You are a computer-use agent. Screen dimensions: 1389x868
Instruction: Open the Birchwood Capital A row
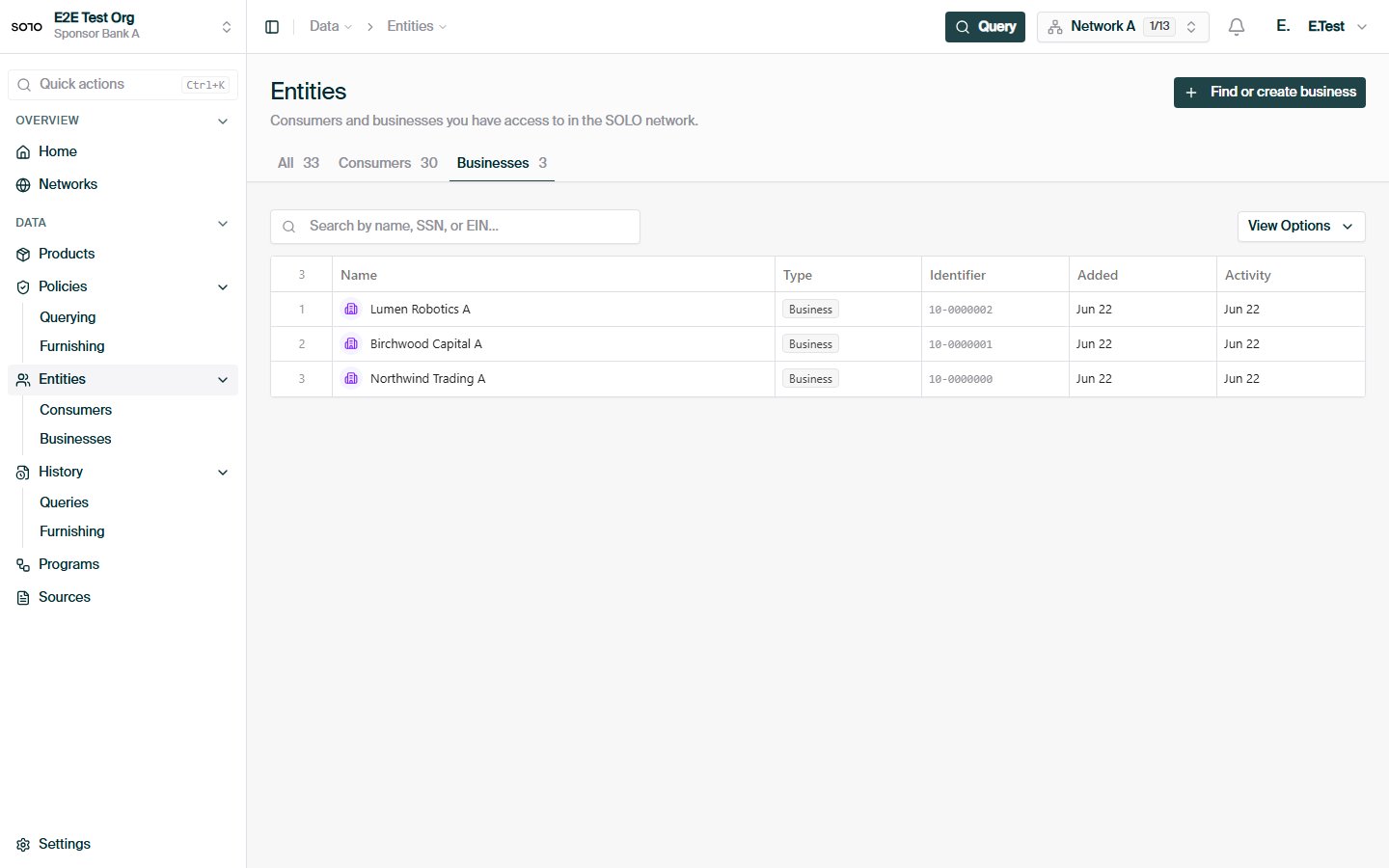[x=818, y=344]
